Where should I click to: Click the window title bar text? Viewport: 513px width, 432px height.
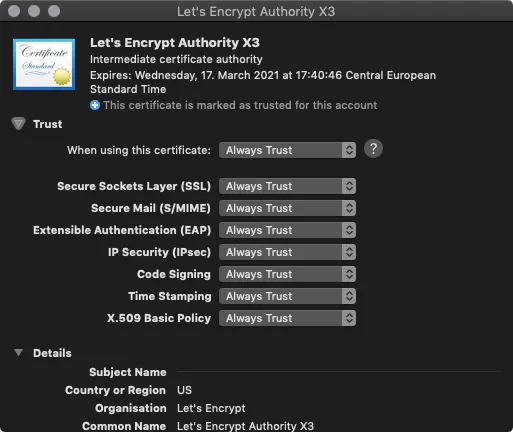pyautogui.click(x=256, y=12)
